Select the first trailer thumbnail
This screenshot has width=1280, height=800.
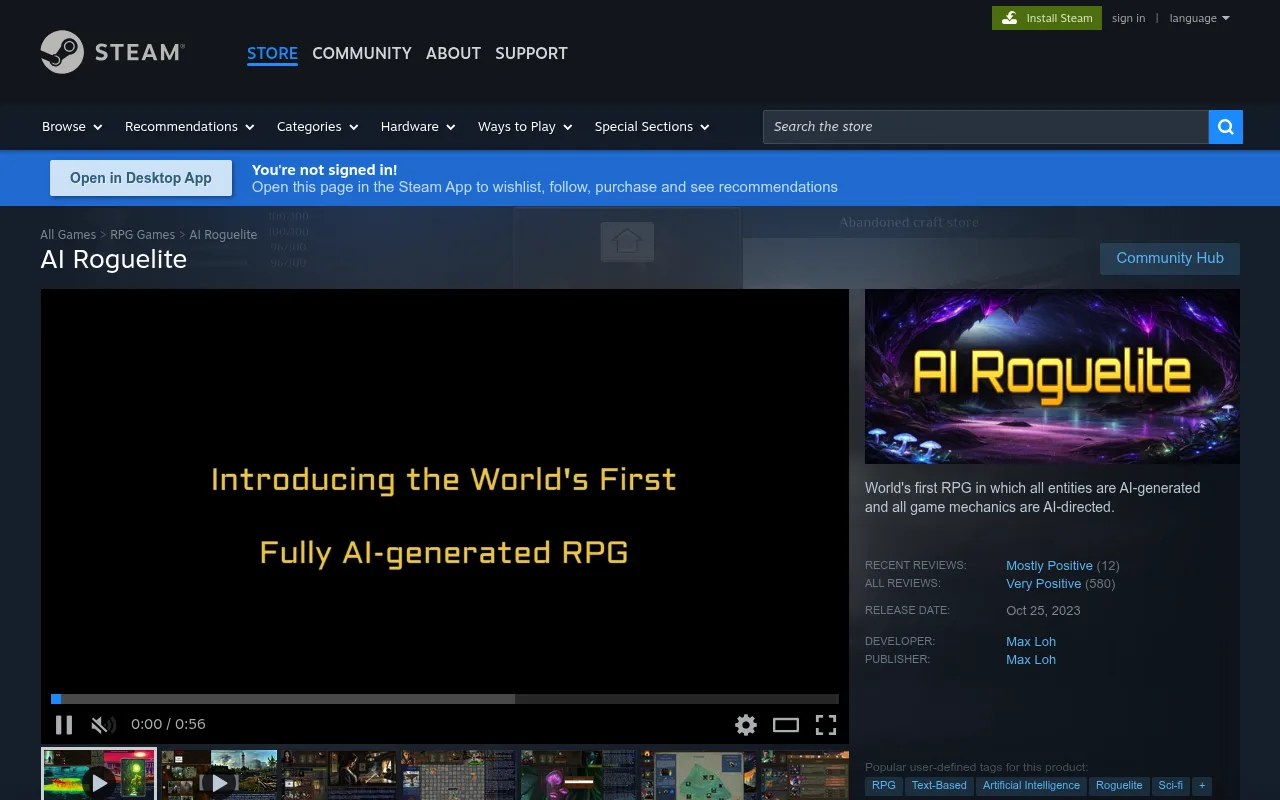99,775
